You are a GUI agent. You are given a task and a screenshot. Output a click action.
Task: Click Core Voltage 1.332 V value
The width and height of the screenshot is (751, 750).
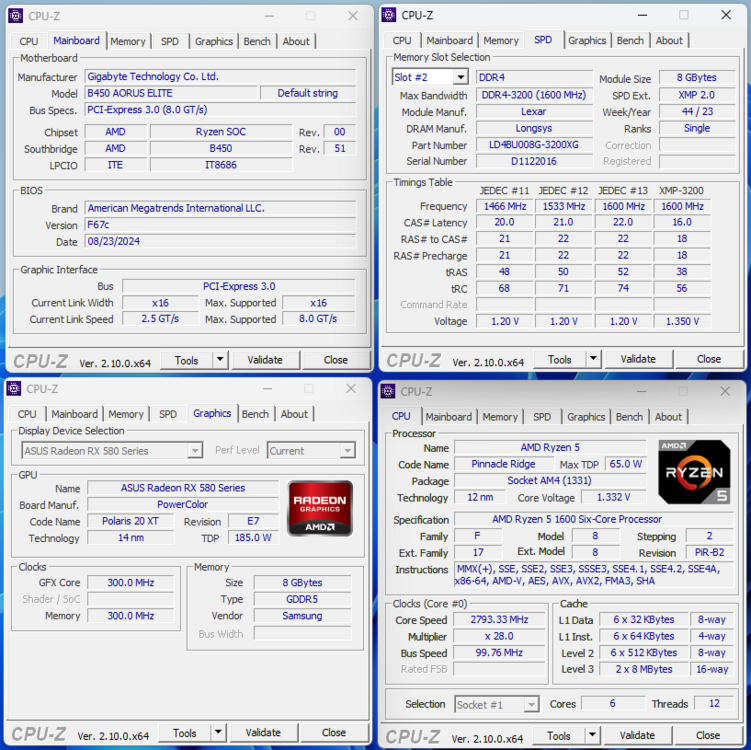(x=614, y=498)
